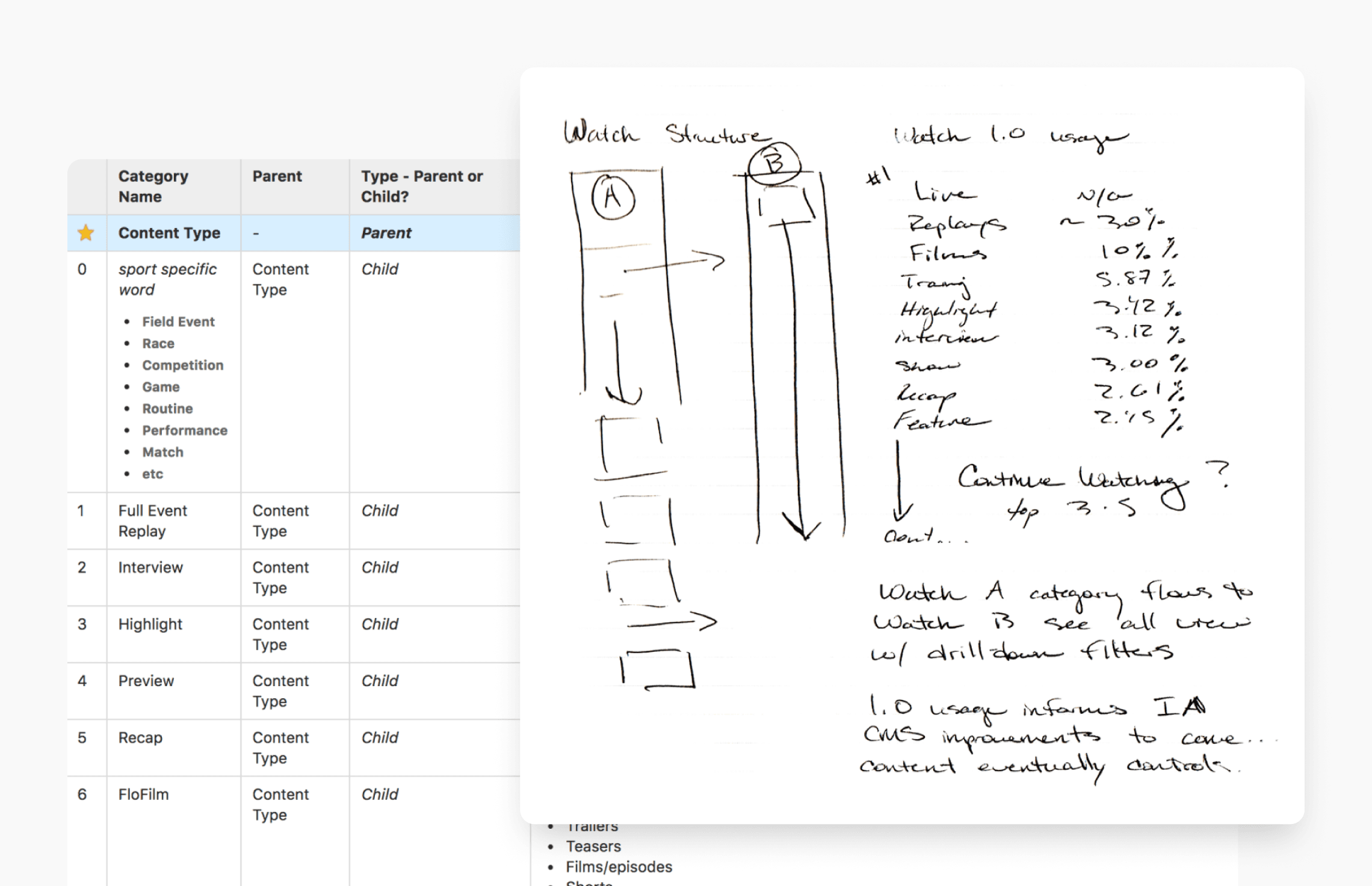The width and height of the screenshot is (1372, 886).
Task: Select the Full Event Replay cell
Action: (x=153, y=521)
